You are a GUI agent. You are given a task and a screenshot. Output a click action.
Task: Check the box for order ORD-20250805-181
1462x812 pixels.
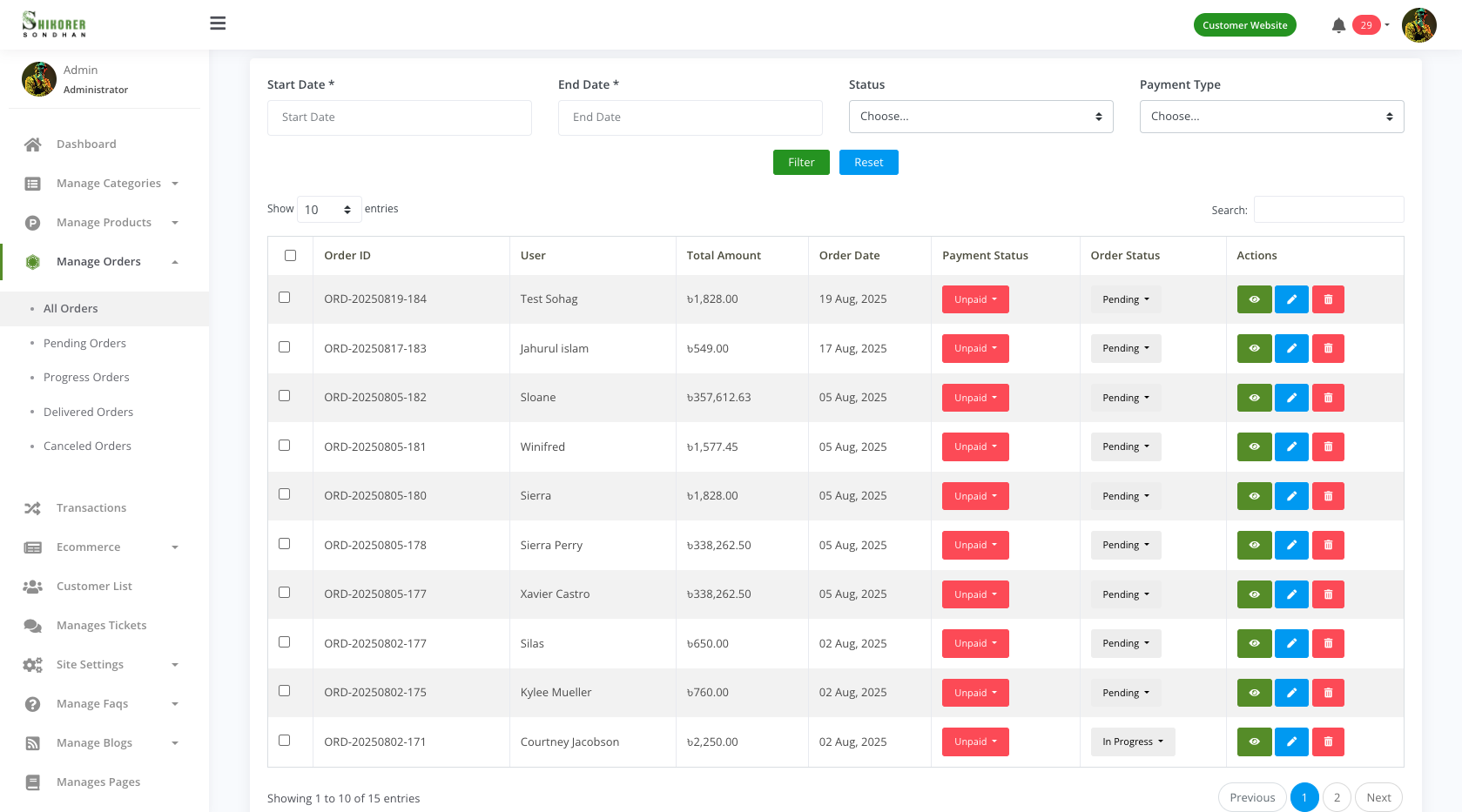[x=284, y=446]
